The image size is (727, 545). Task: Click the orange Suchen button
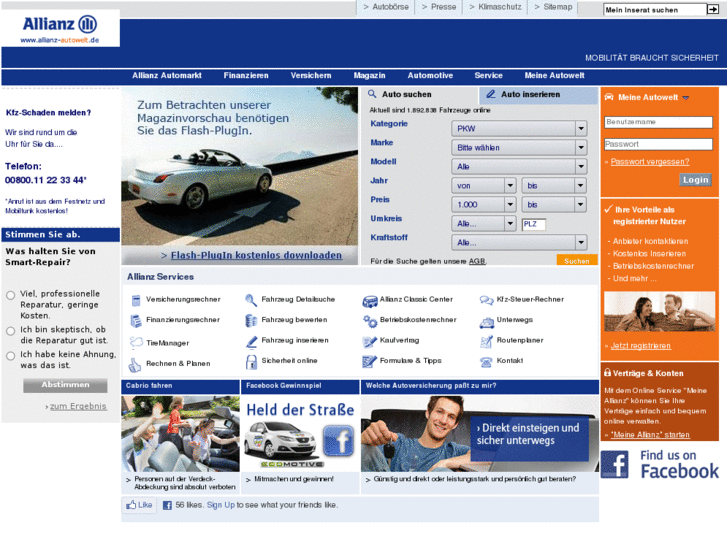click(577, 260)
